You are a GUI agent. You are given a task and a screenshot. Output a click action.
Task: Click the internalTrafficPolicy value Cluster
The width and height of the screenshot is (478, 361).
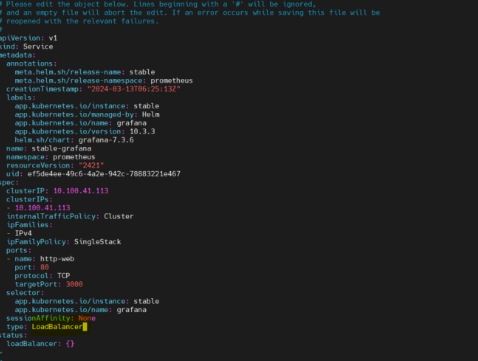pyautogui.click(x=118, y=216)
